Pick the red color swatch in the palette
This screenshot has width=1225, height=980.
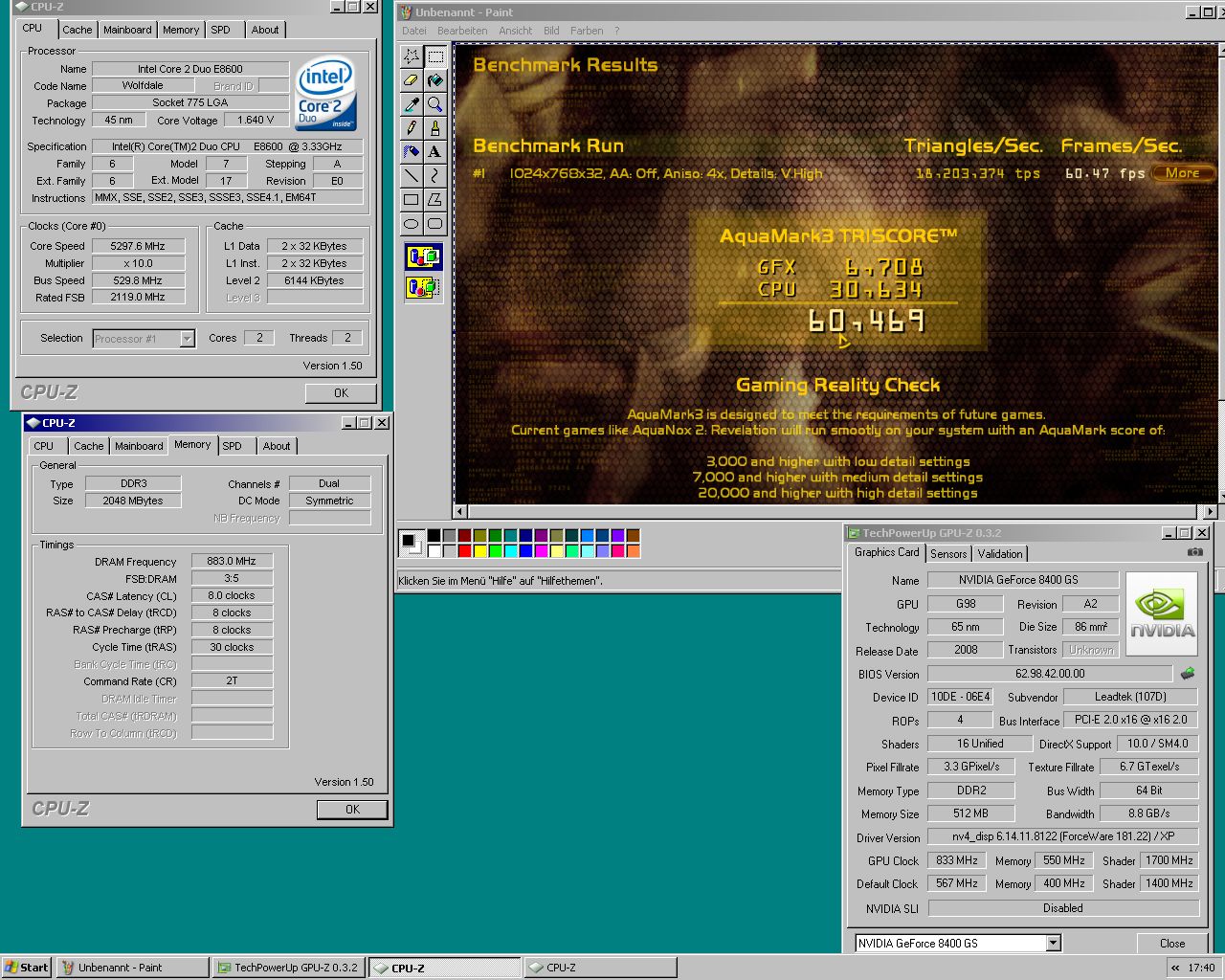[464, 550]
